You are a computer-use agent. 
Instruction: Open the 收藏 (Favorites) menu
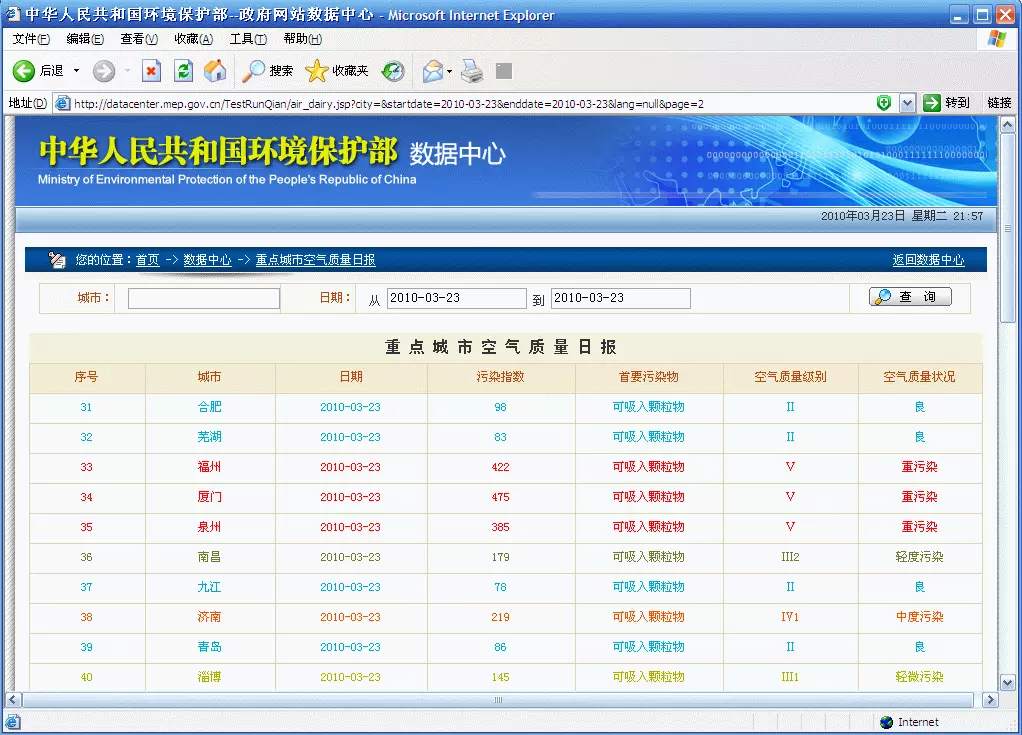(194, 39)
